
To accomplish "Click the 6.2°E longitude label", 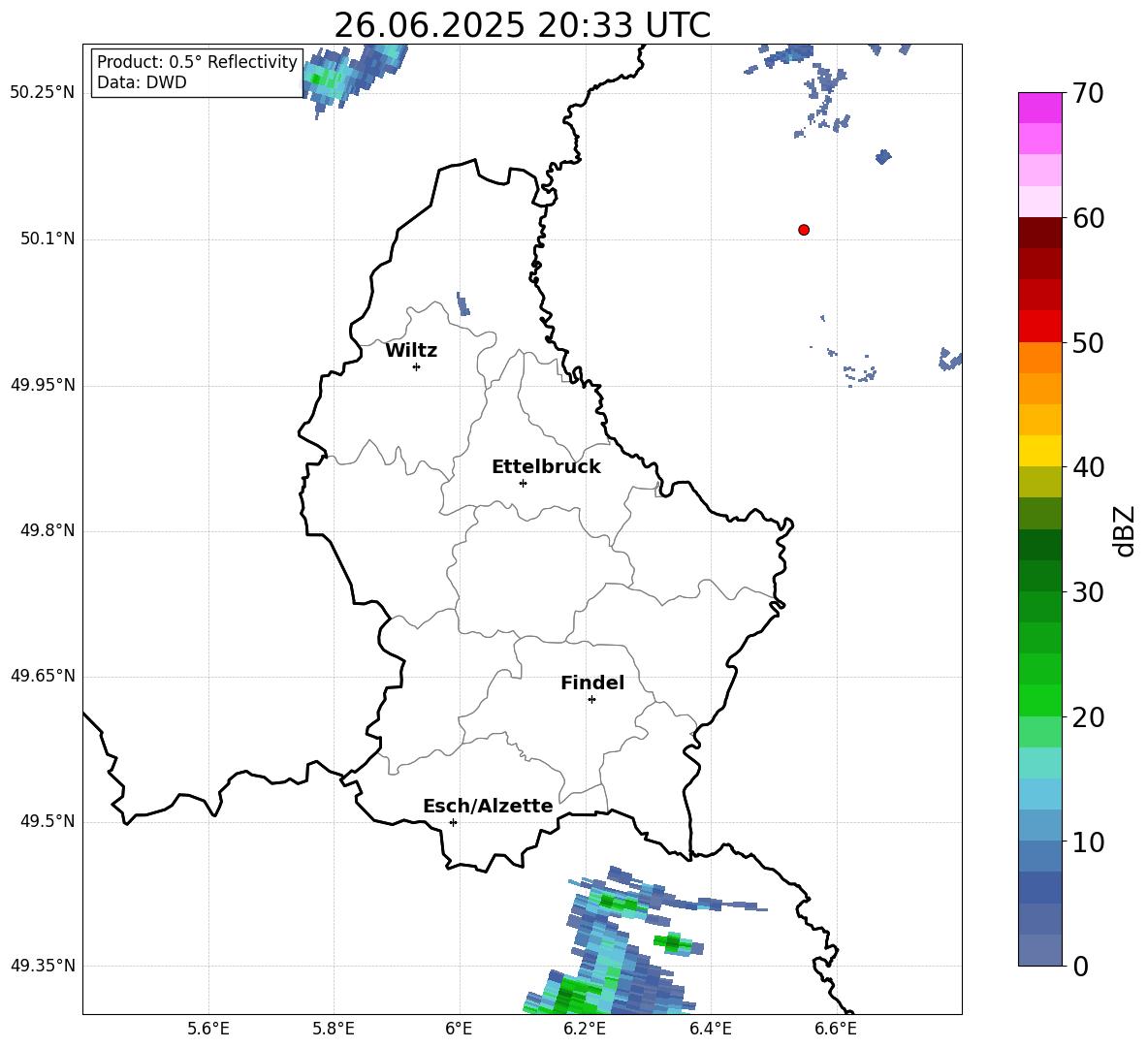I will pos(585,1029).
